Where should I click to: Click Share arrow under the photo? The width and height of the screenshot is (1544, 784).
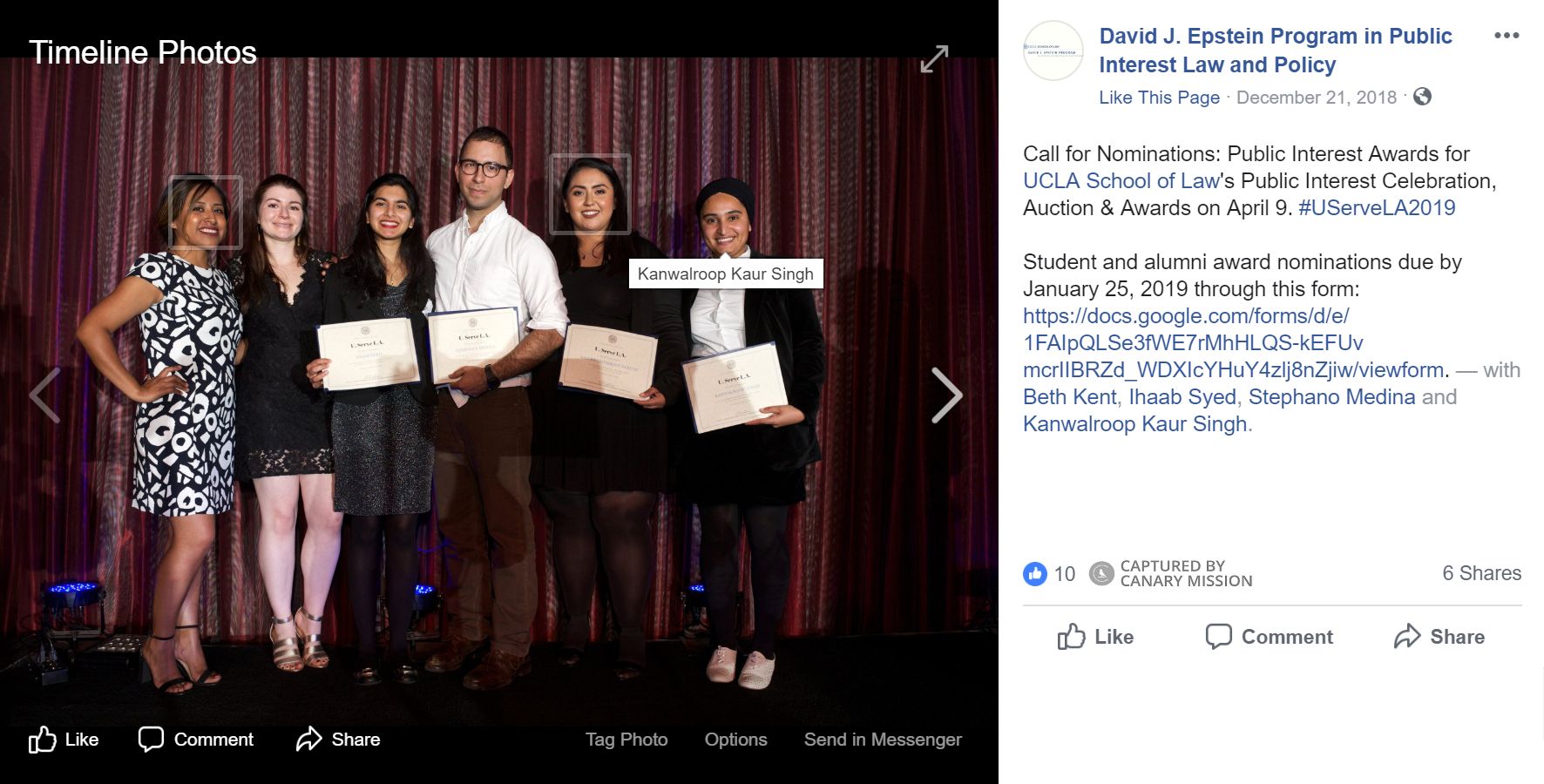tap(338, 740)
